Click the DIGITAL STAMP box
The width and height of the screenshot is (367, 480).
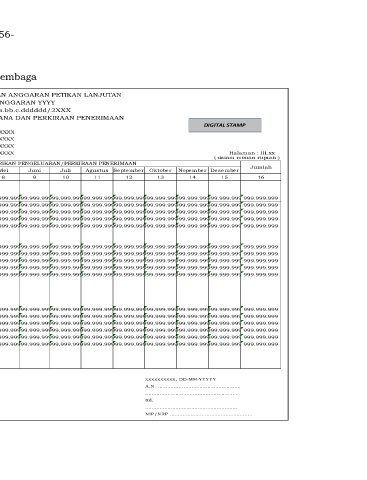225,125
